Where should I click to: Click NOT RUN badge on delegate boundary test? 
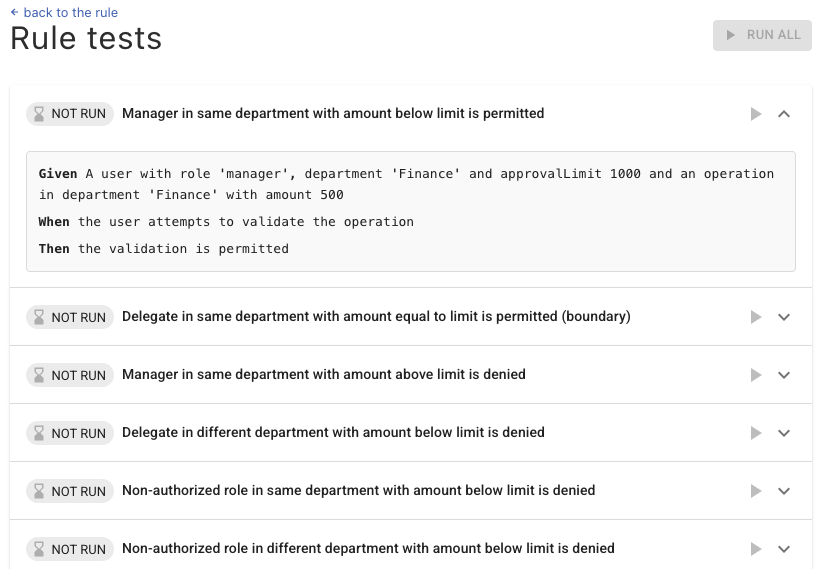coord(69,317)
